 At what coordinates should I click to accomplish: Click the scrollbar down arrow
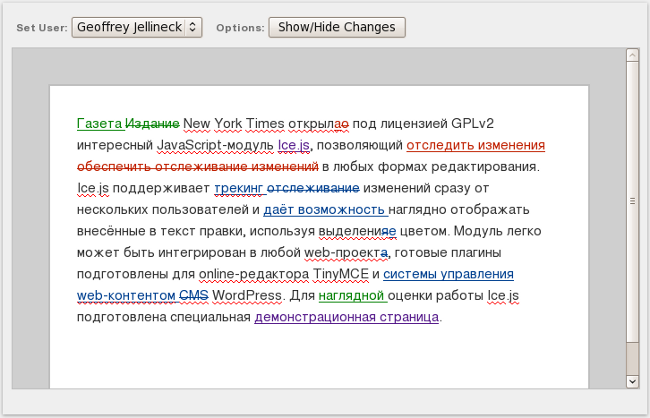coord(631,381)
